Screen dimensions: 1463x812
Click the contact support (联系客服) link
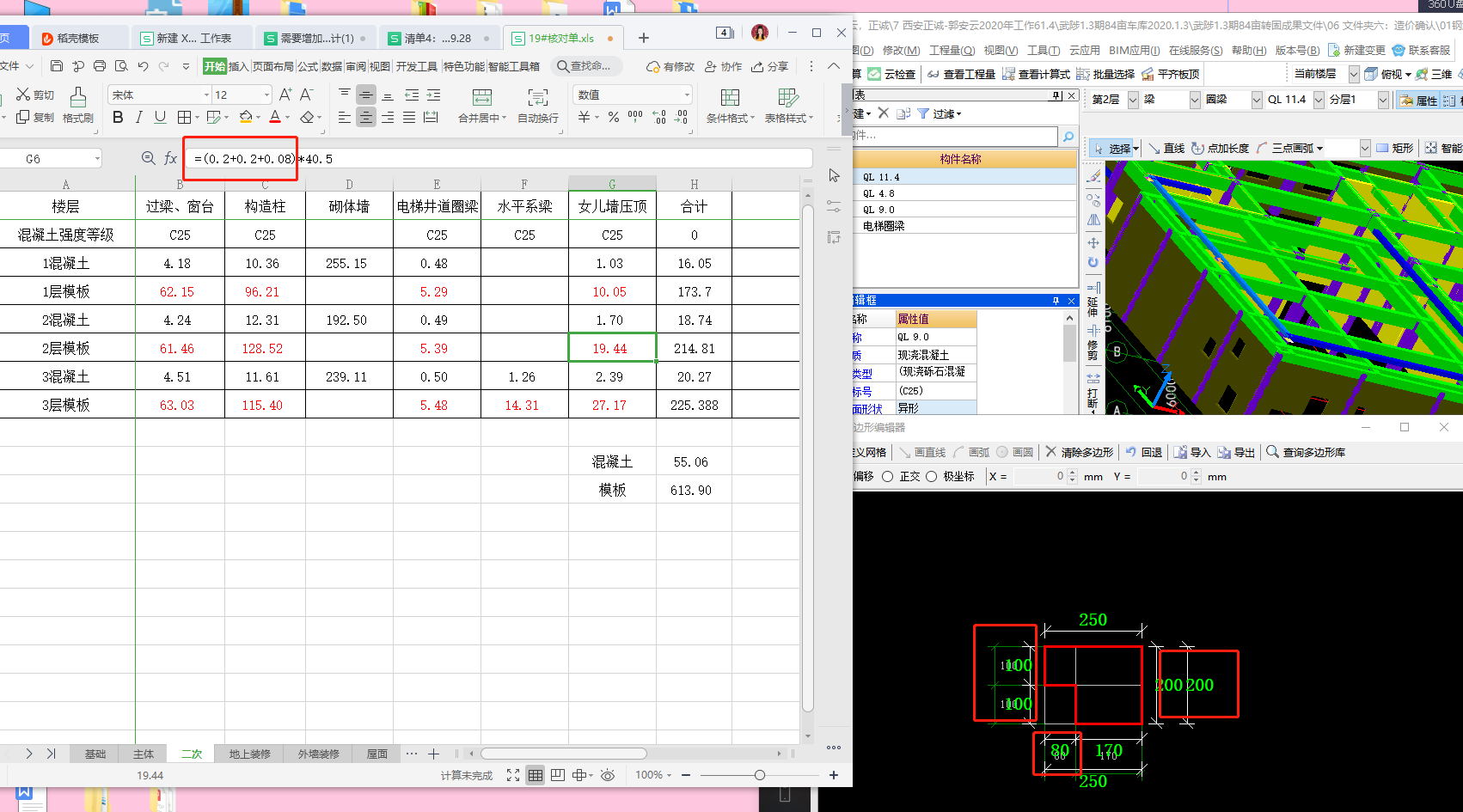[x=1420, y=51]
